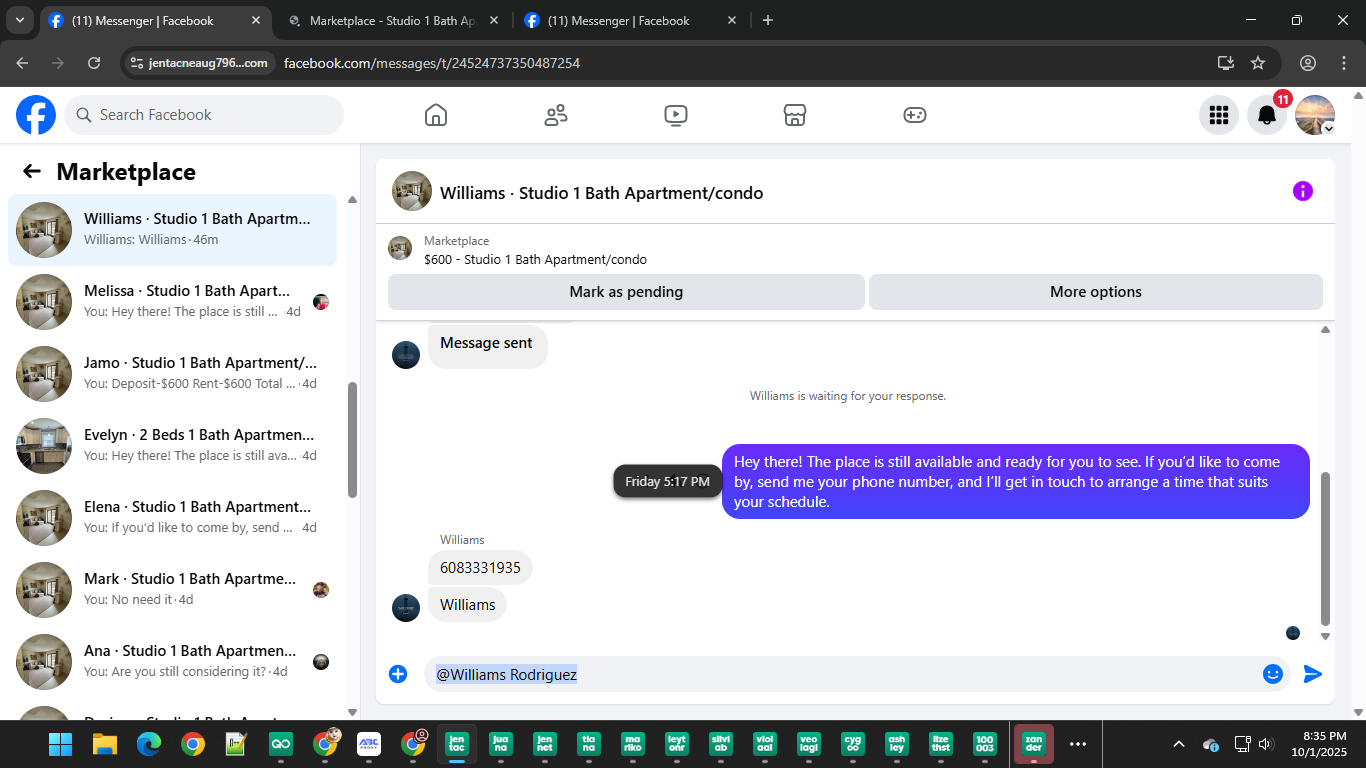Open the Windows Start menu
The image size is (1366, 768).
60,744
